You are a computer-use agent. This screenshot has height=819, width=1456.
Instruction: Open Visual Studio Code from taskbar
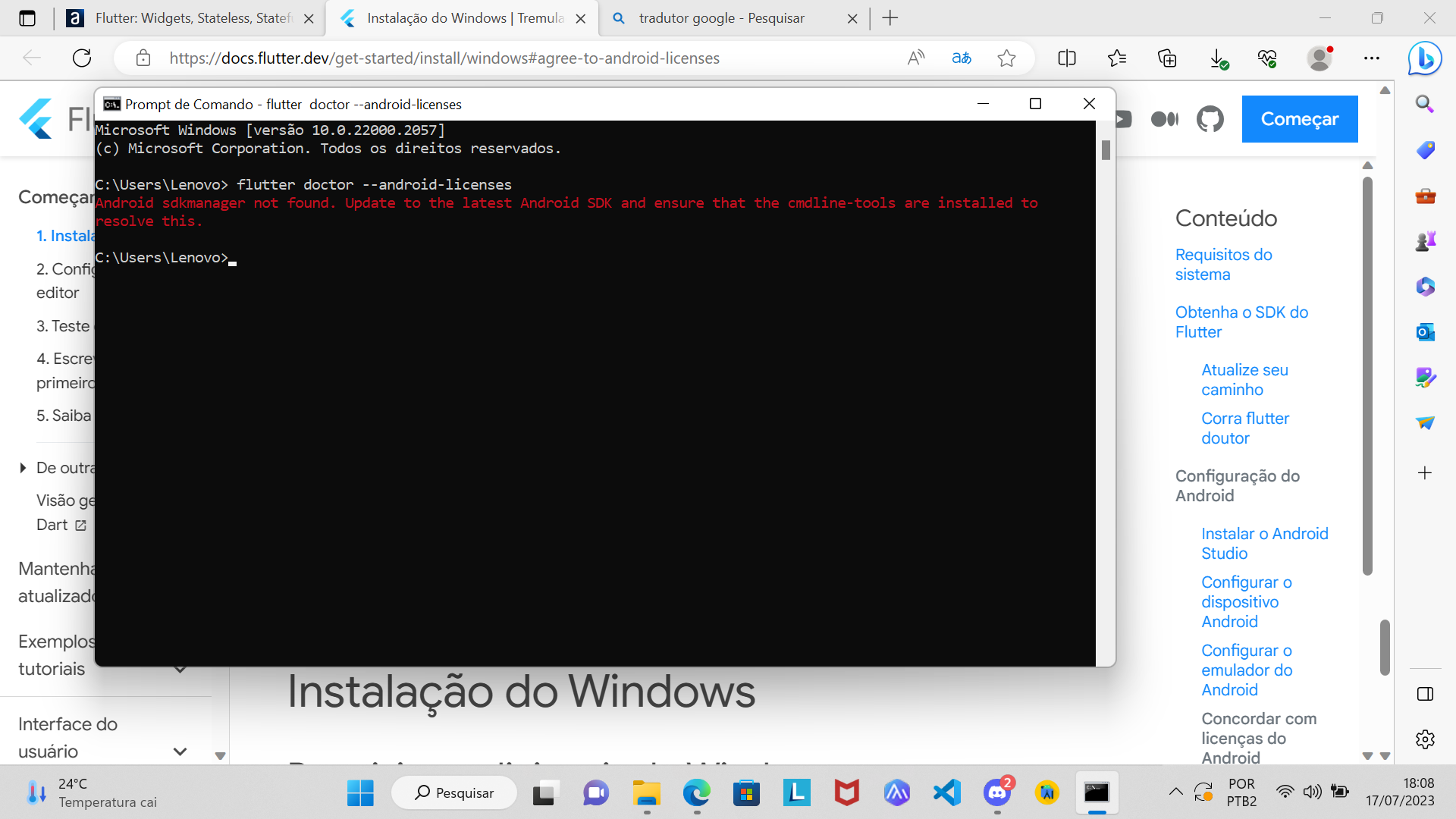click(x=947, y=793)
